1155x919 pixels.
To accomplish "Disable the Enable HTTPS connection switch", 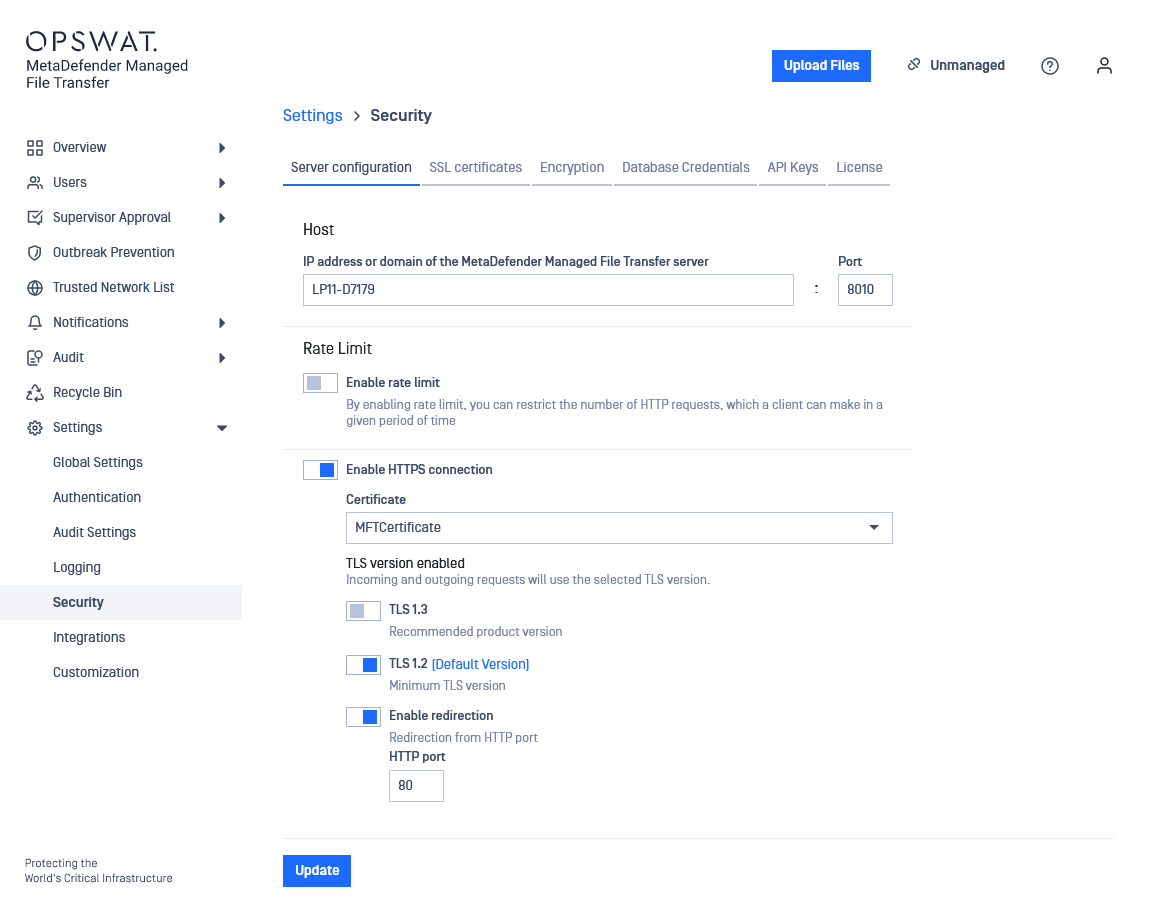I will pyautogui.click(x=320, y=470).
